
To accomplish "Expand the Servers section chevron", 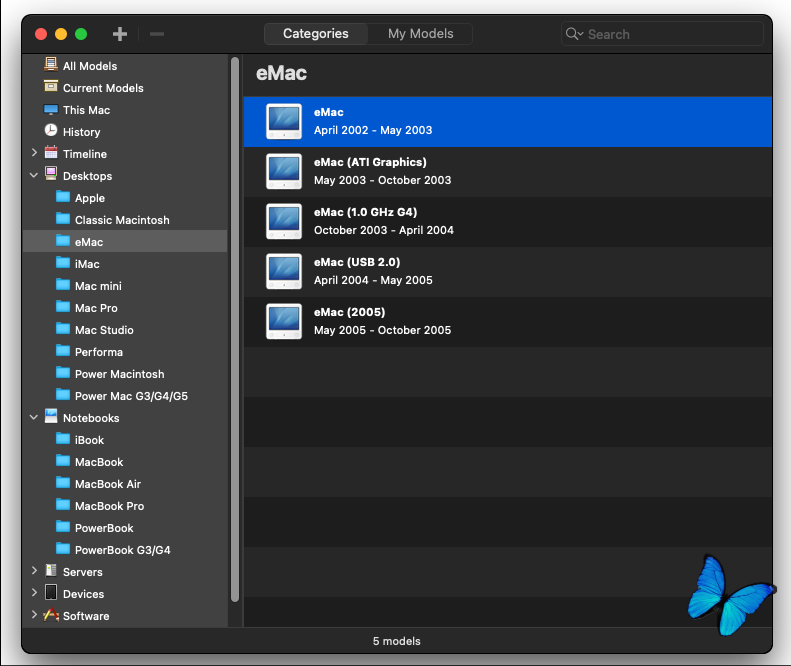I will pyautogui.click(x=34, y=570).
